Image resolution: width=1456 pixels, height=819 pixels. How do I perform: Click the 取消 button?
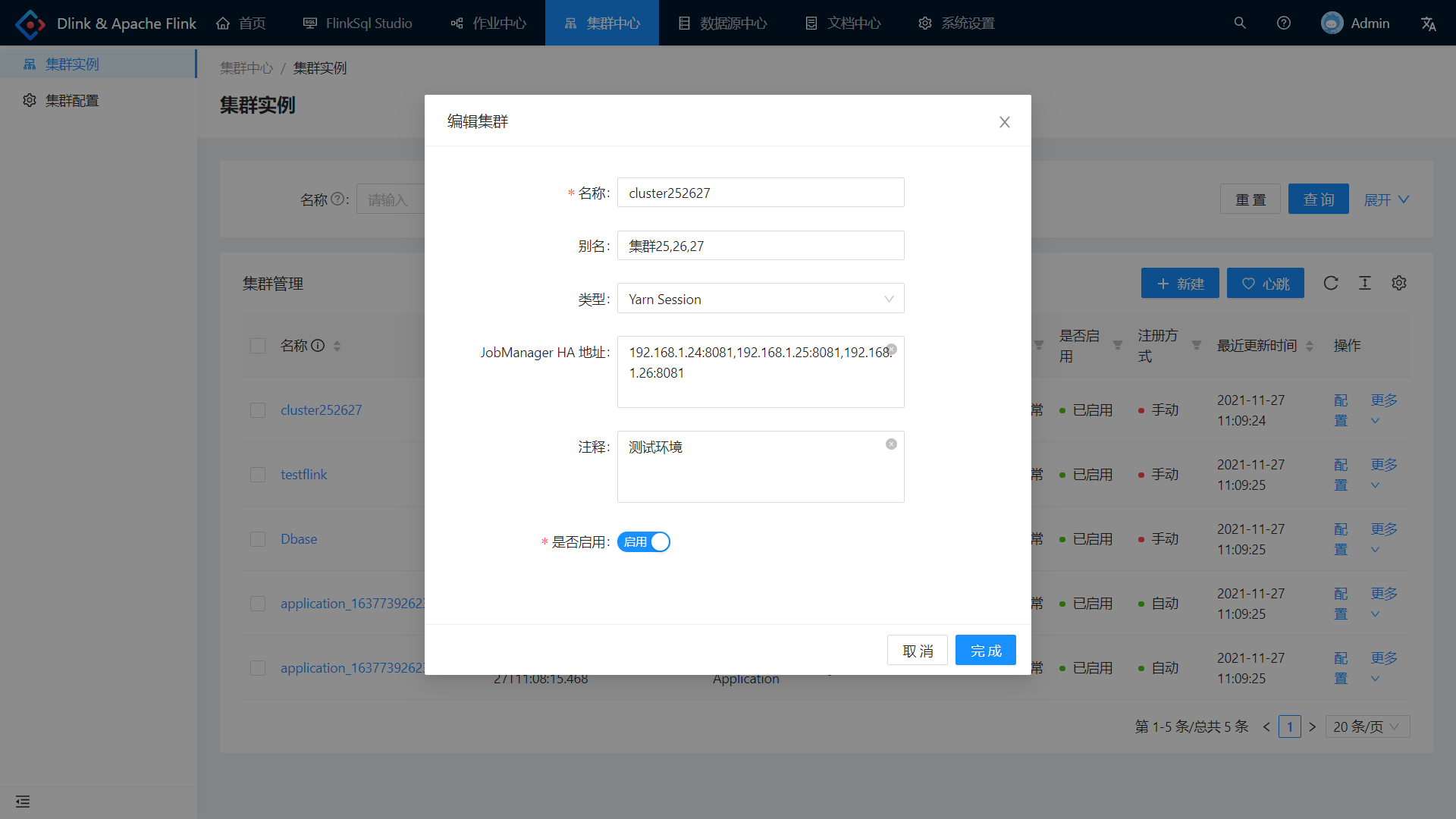918,651
